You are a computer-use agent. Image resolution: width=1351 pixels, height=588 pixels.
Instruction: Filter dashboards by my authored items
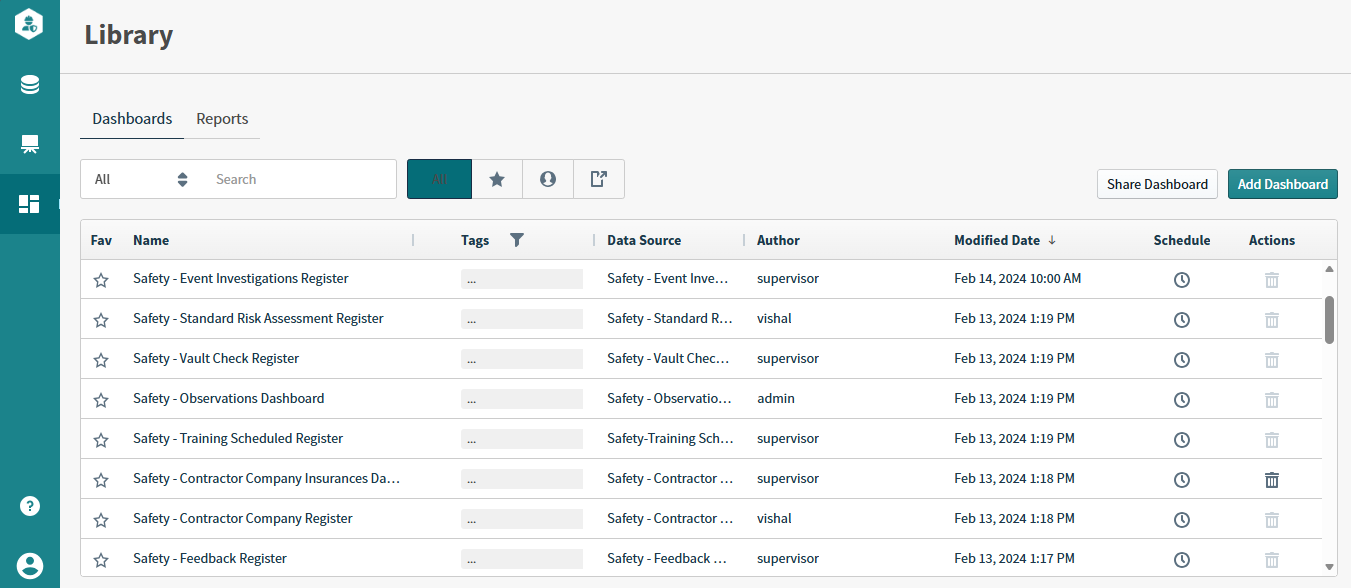click(548, 179)
